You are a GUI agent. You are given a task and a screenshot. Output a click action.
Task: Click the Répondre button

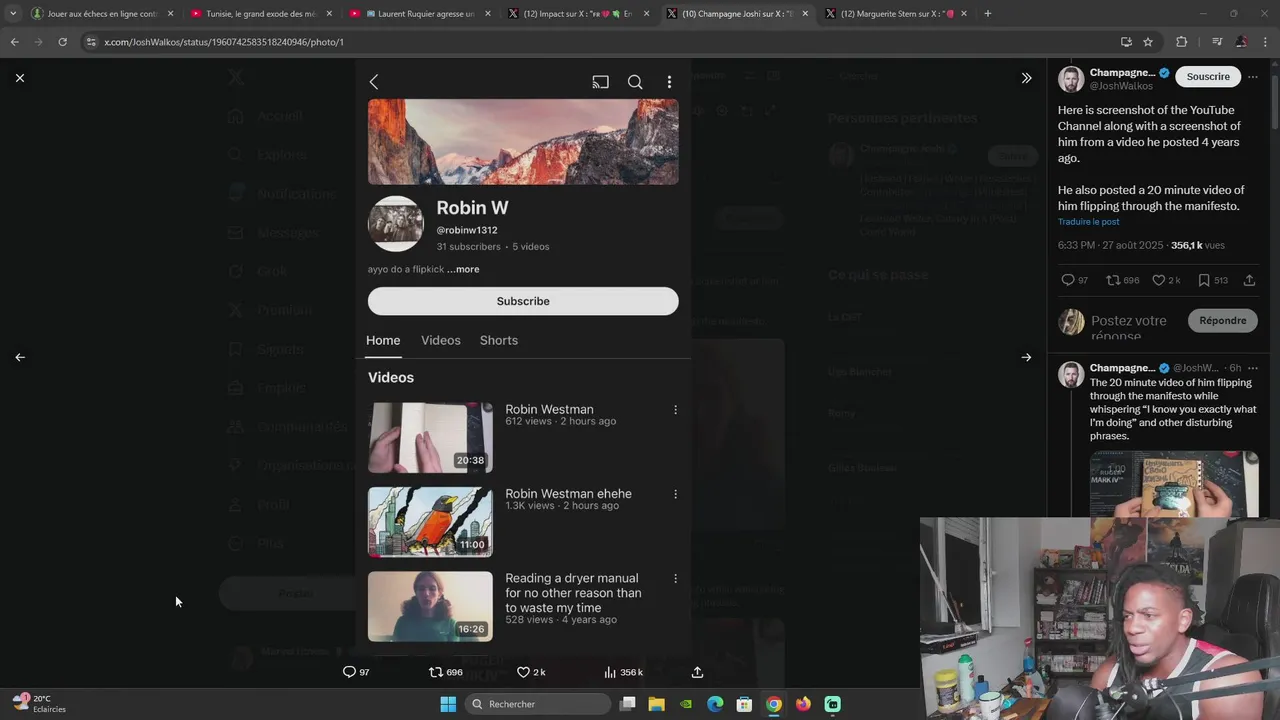pyautogui.click(x=1223, y=320)
